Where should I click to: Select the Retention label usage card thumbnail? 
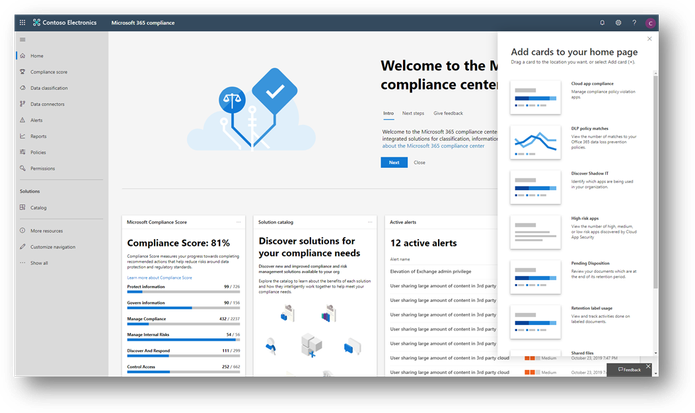click(535, 322)
